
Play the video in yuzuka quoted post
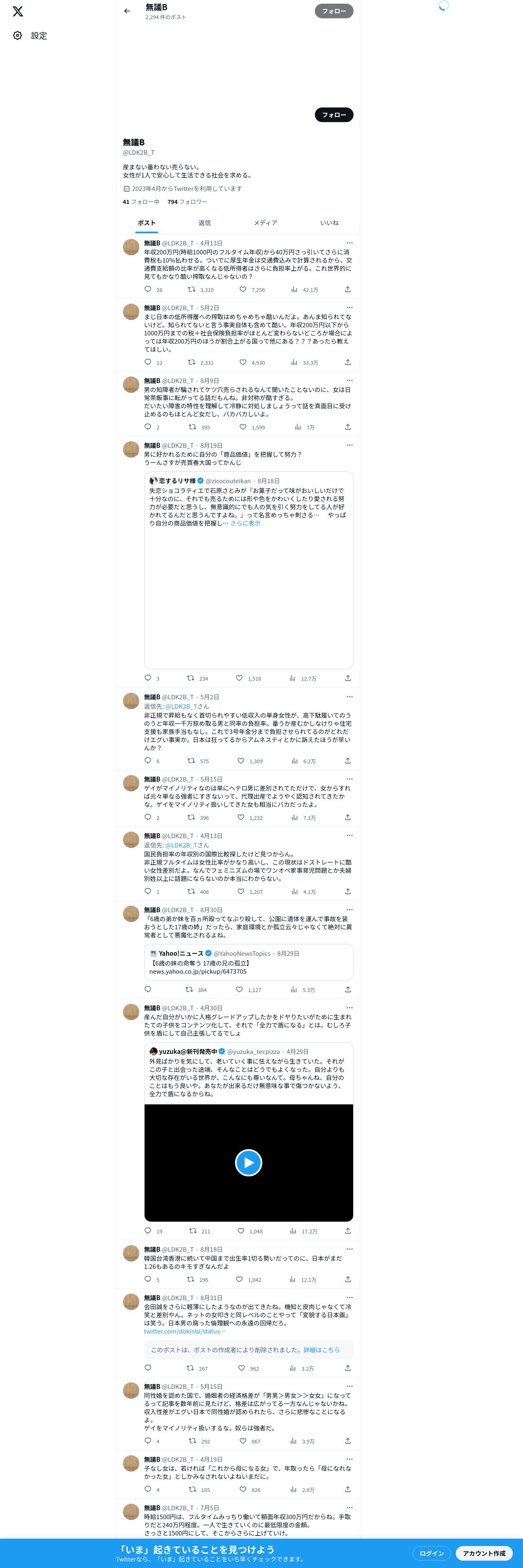tap(248, 1163)
